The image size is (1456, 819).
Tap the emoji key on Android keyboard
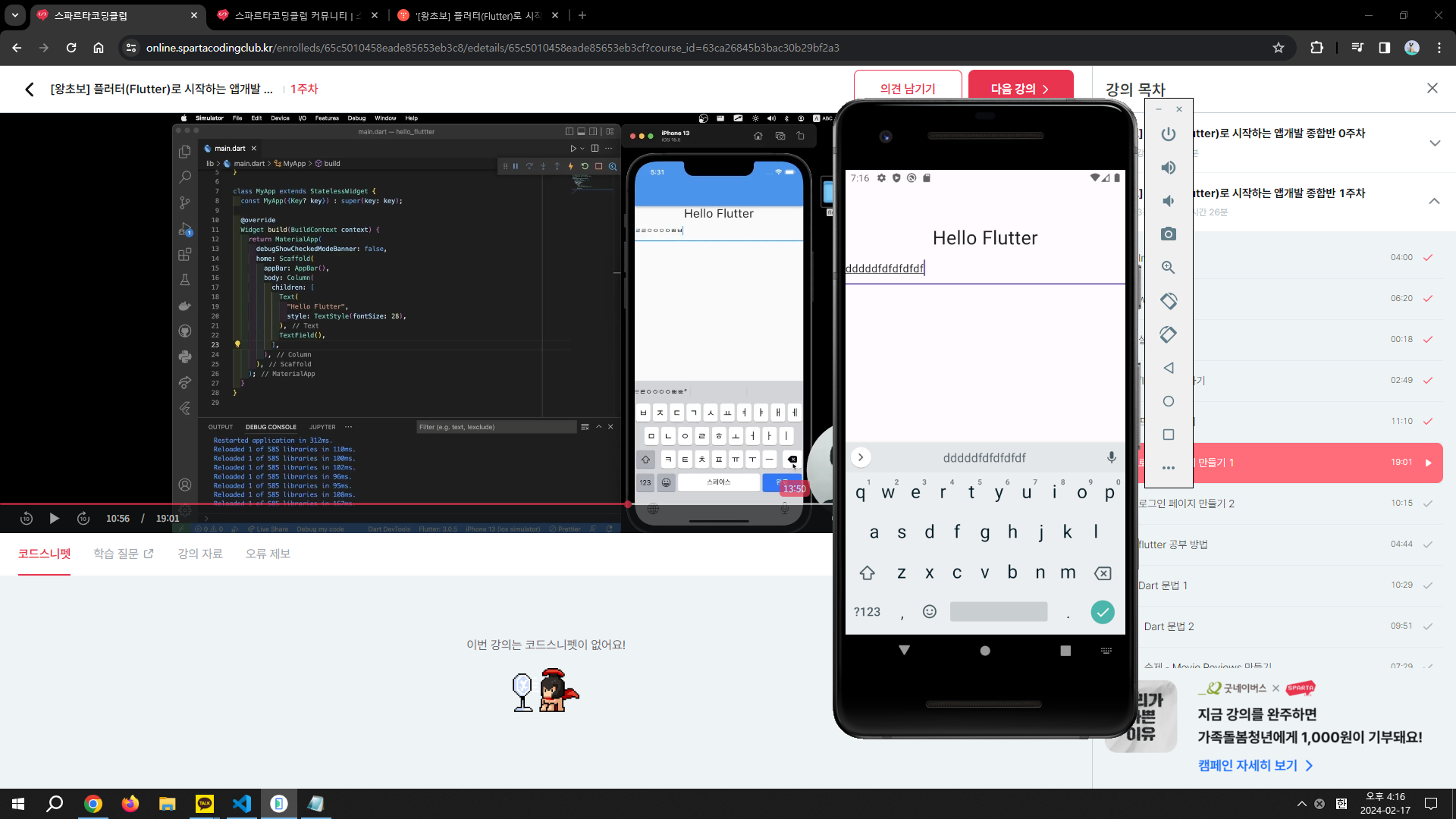point(930,611)
